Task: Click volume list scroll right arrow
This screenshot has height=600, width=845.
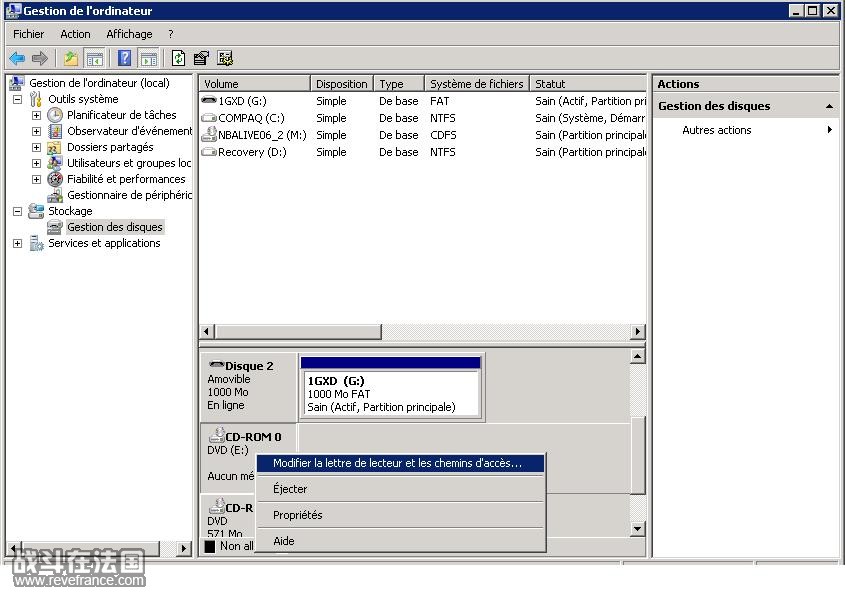Action: [x=638, y=332]
